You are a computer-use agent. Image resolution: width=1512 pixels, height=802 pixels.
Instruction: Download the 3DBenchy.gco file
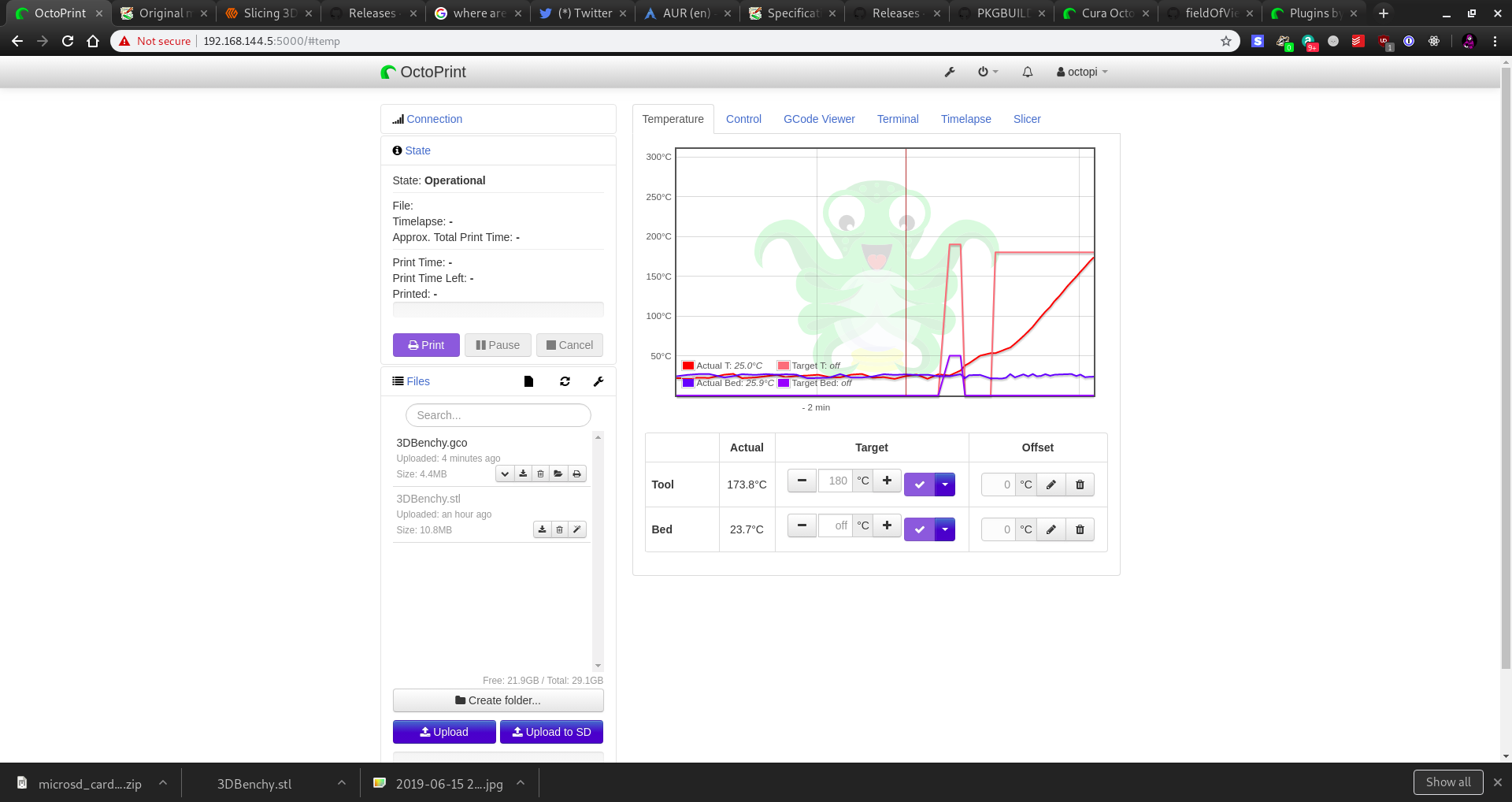tap(523, 473)
